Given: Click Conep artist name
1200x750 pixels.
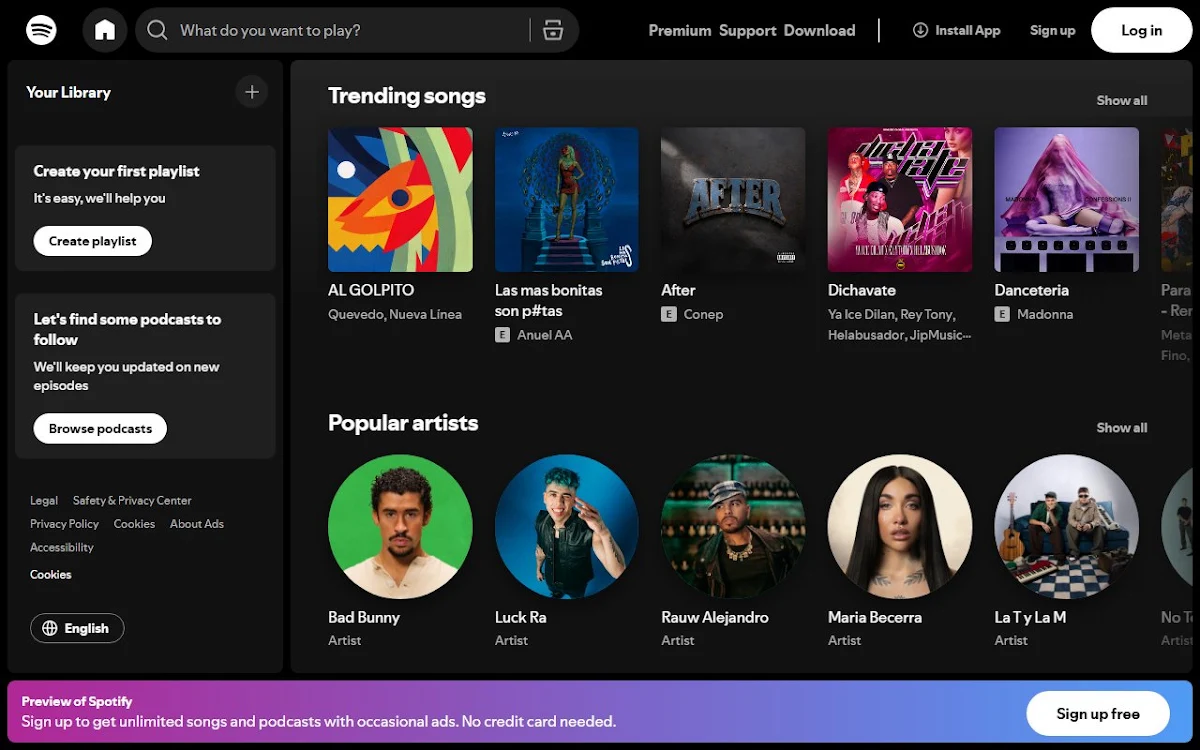Looking at the screenshot, I should [703, 314].
